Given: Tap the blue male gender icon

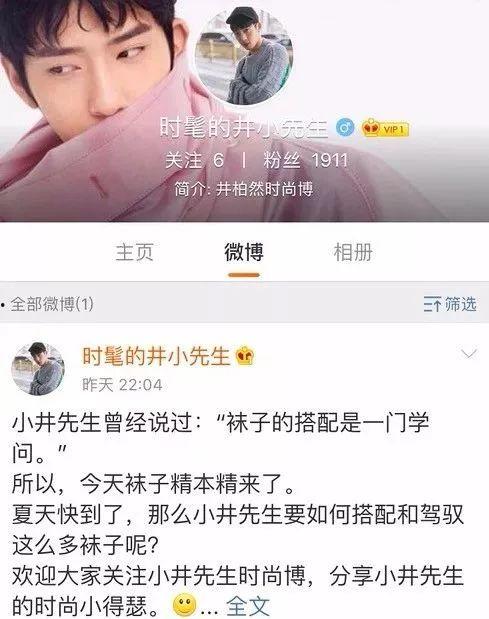Looking at the screenshot, I should click(x=345, y=128).
